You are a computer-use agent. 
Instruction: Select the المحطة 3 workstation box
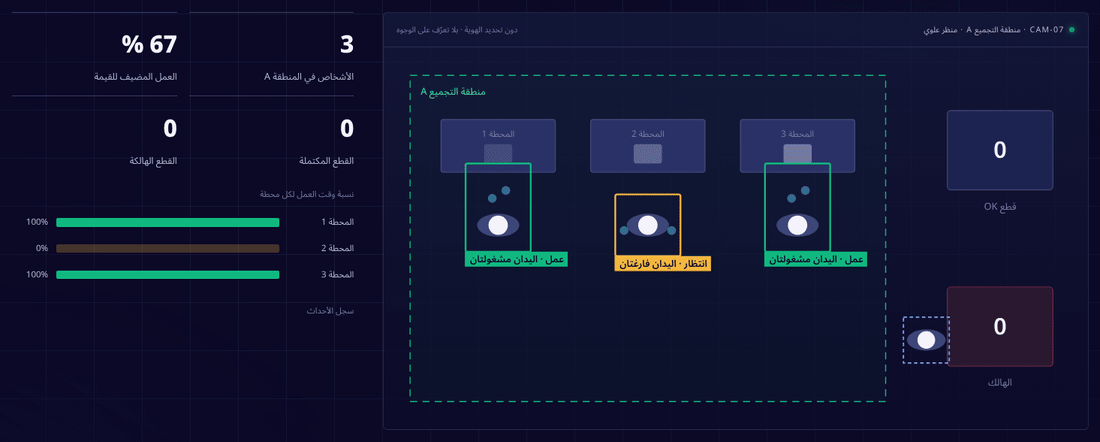[798, 146]
